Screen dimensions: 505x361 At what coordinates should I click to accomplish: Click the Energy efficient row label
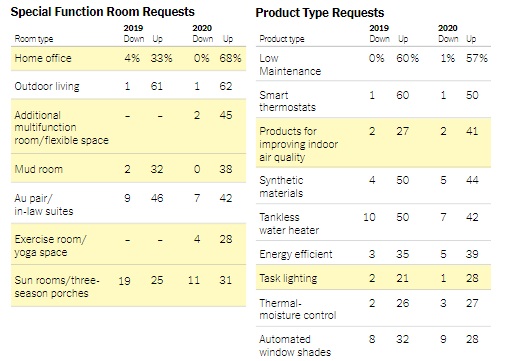coord(296,254)
